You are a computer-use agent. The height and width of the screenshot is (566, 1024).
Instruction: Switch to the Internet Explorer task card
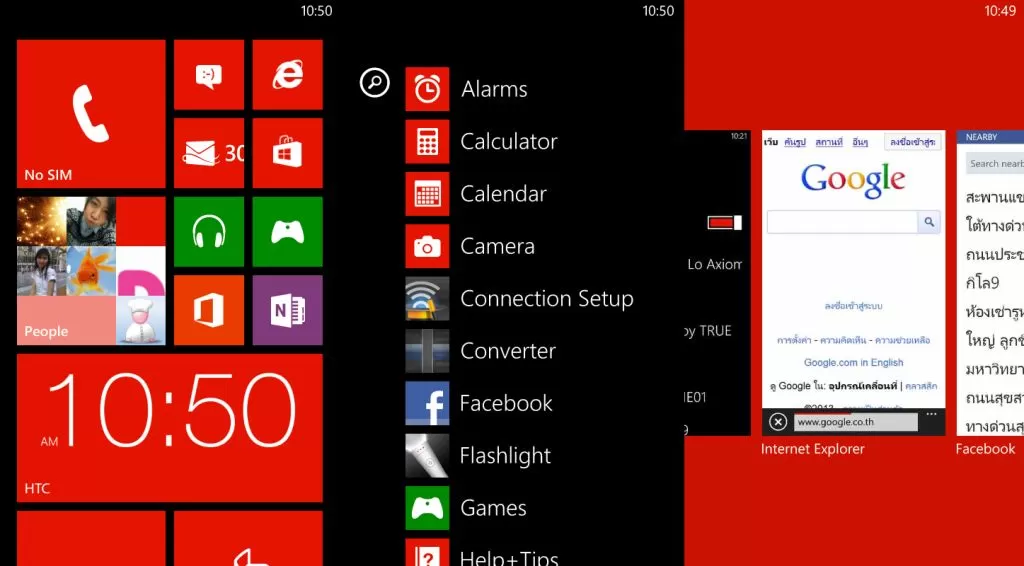854,283
